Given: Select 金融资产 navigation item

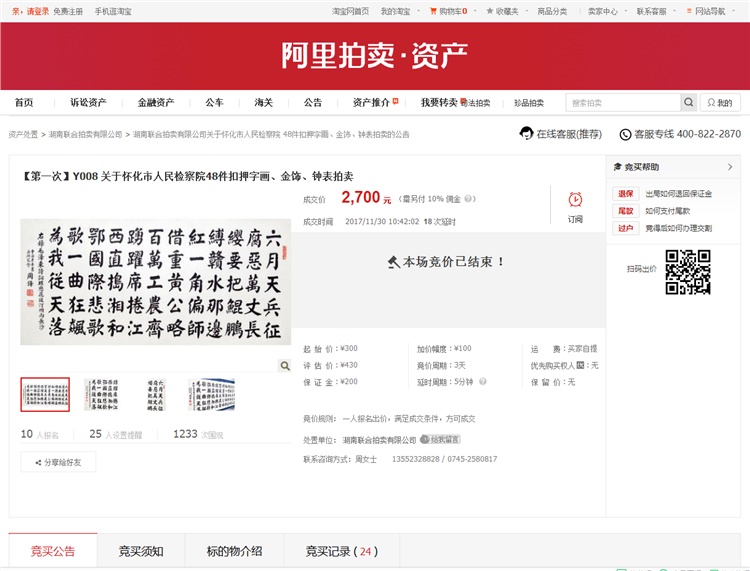Looking at the screenshot, I should tap(156, 102).
